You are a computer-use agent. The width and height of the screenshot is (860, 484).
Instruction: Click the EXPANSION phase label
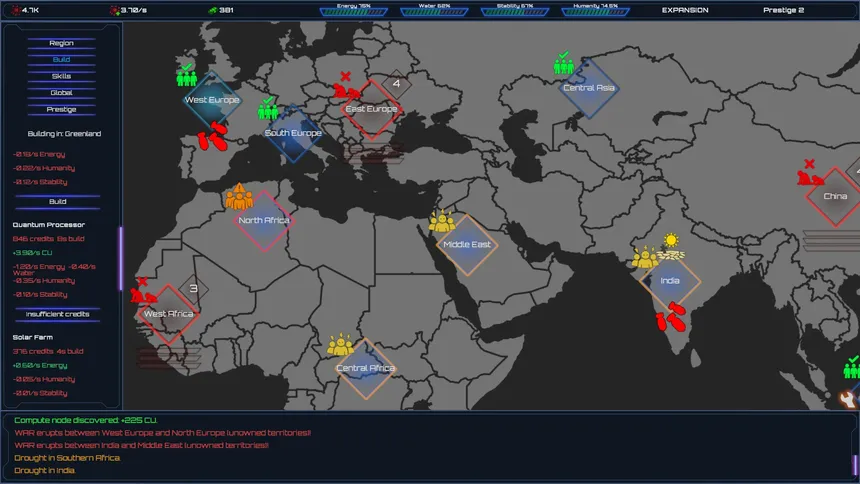pos(685,10)
